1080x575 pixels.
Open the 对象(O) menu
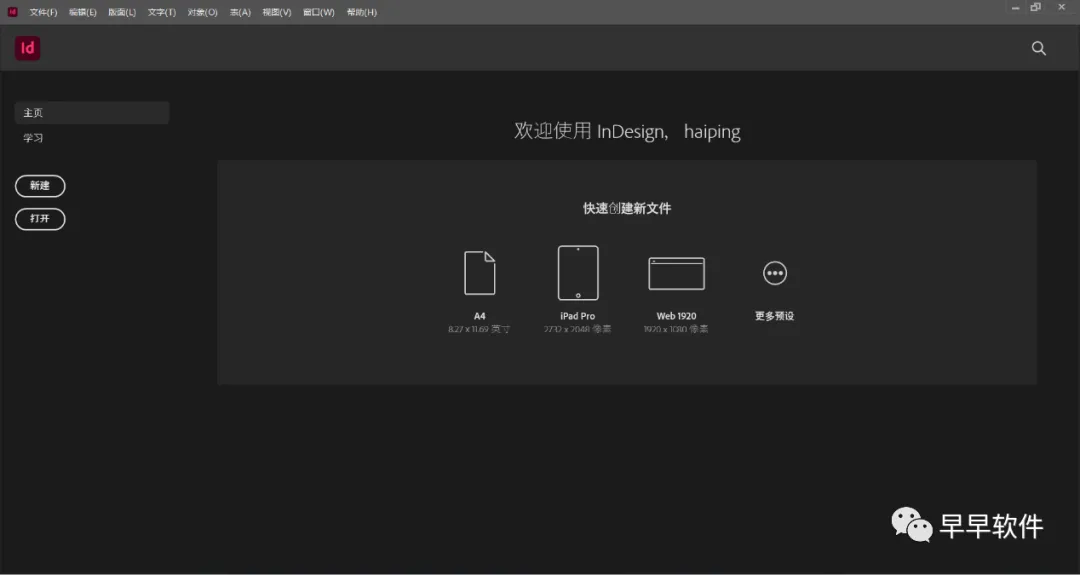[202, 12]
